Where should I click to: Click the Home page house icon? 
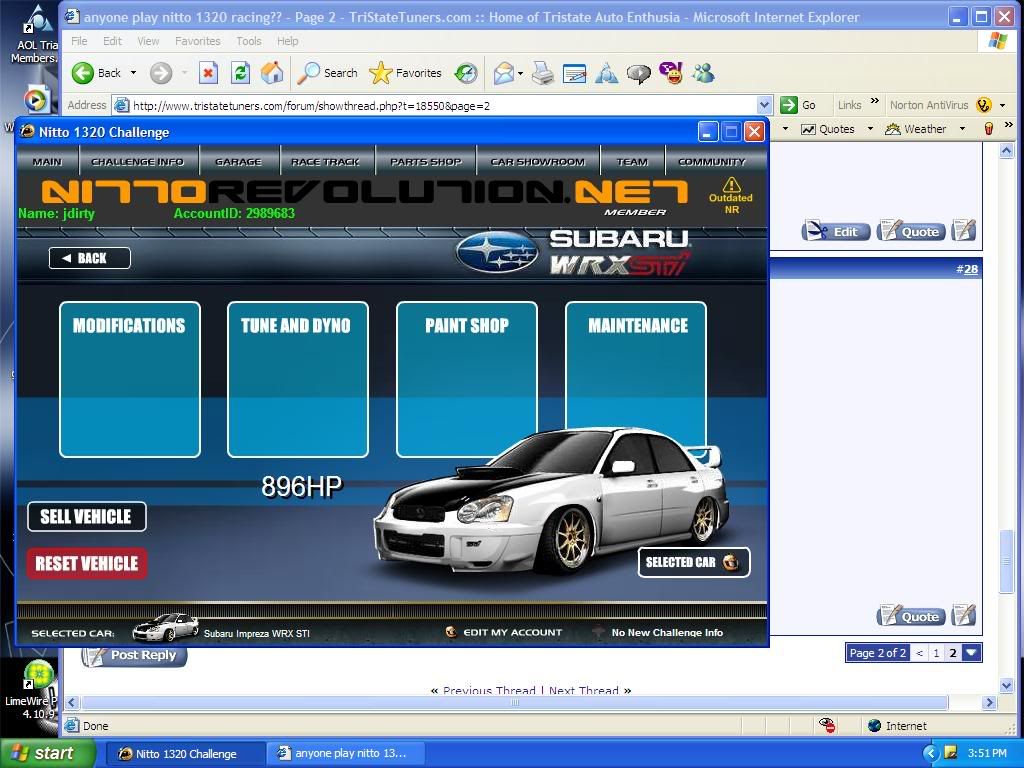tap(272, 72)
